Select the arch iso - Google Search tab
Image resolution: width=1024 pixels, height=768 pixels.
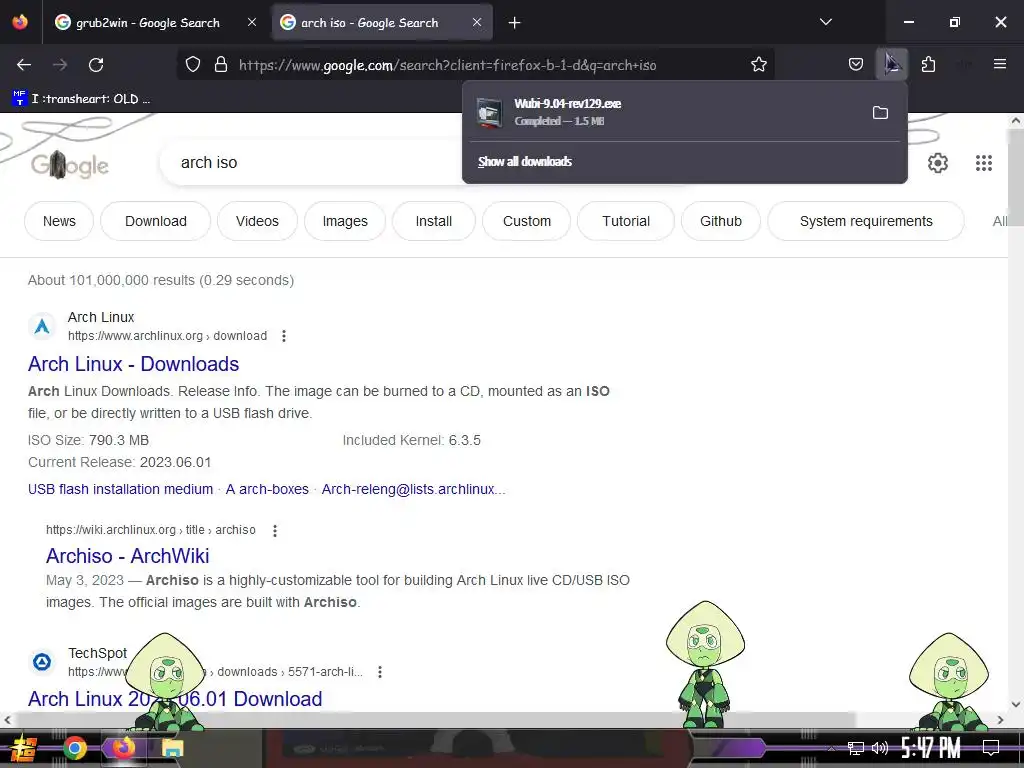coord(370,23)
